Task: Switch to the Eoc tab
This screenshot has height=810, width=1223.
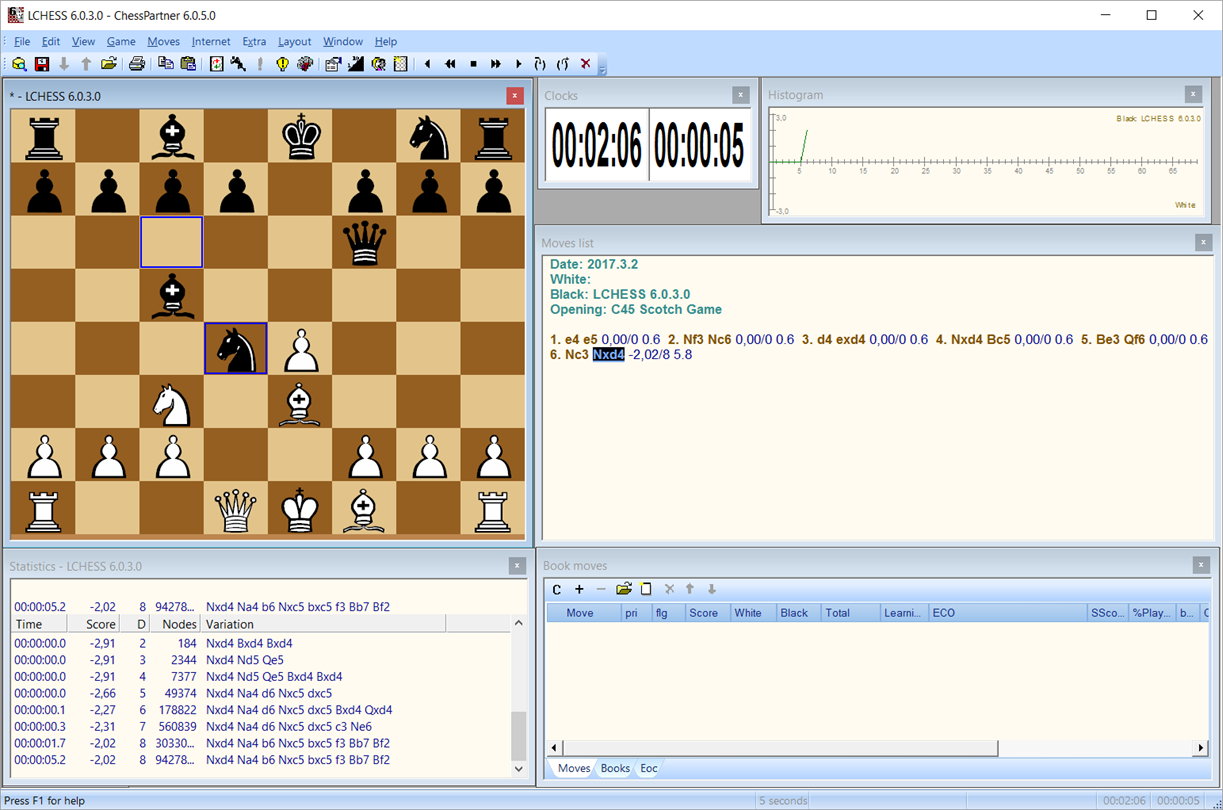Action: coord(649,768)
